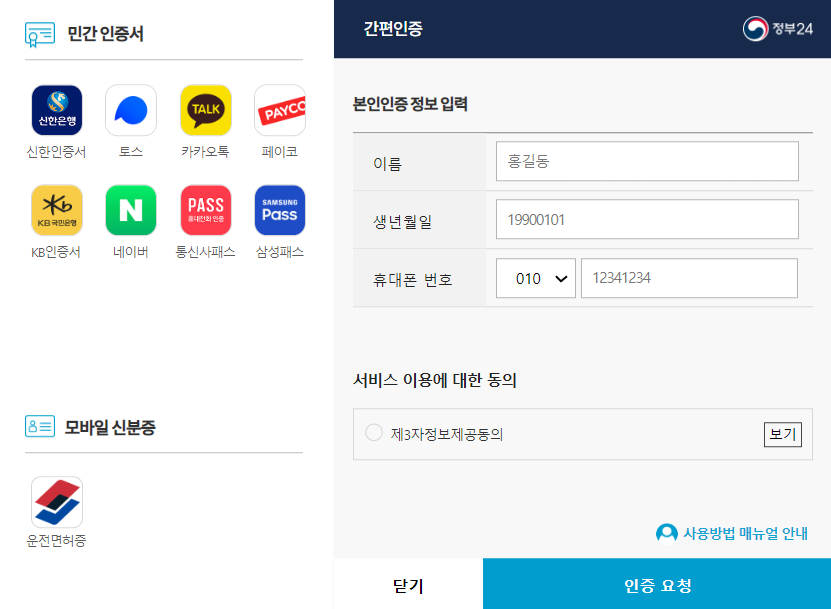
Task: Click the 간편인증 header title
Action: [393, 29]
